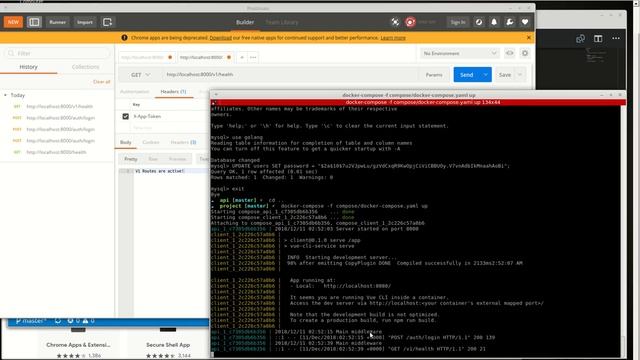Image resolution: width=640 pixels, height=360 pixels.
Task: Click the X-App-Token key cell
Action: (x=147, y=116)
